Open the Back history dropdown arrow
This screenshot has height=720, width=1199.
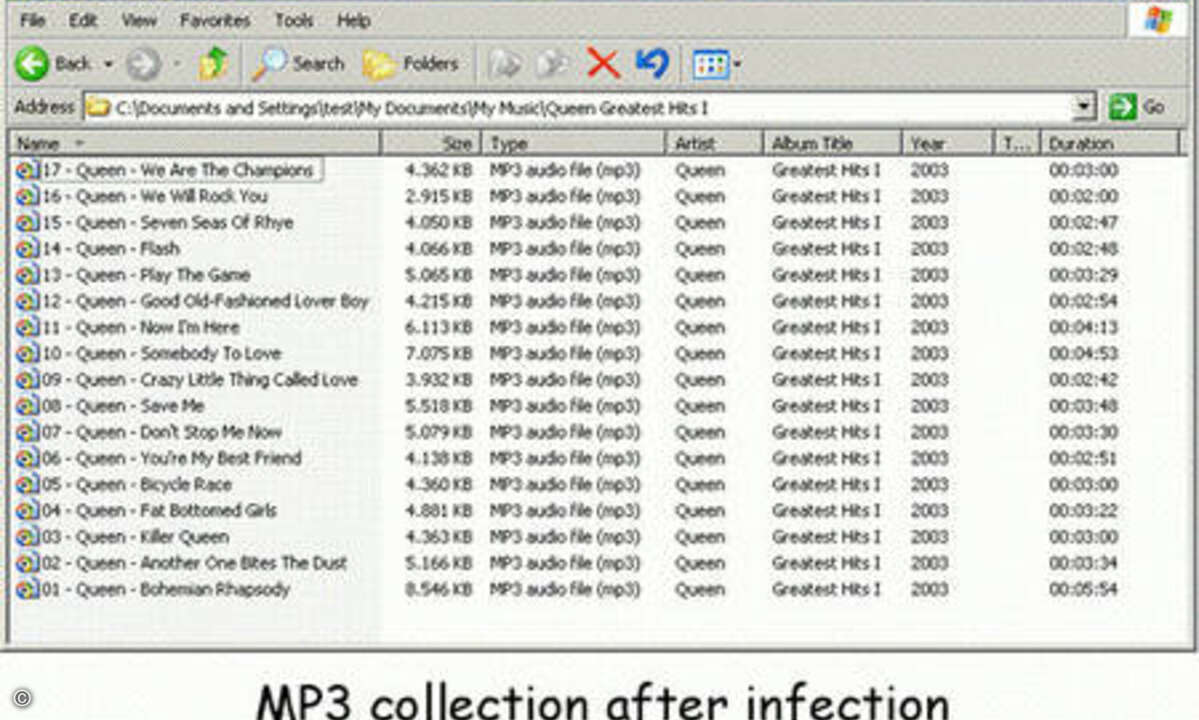[109, 64]
